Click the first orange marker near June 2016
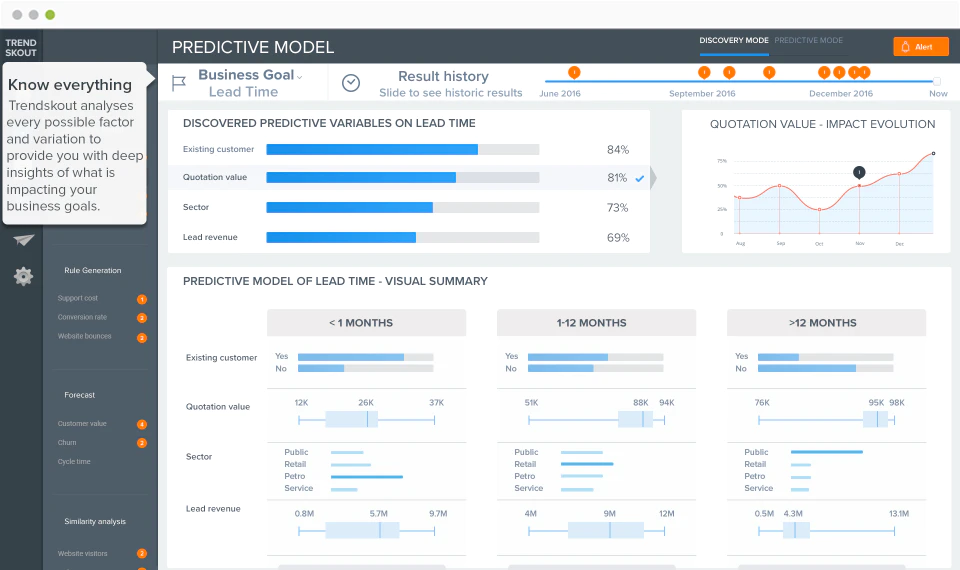The width and height of the screenshot is (960, 570). 574,72
